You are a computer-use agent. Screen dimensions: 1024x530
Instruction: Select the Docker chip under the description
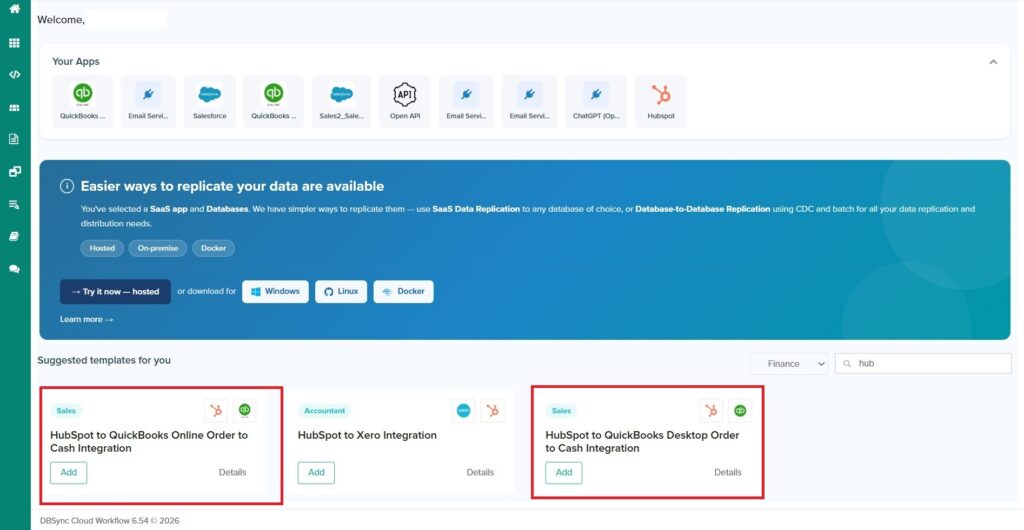(214, 248)
